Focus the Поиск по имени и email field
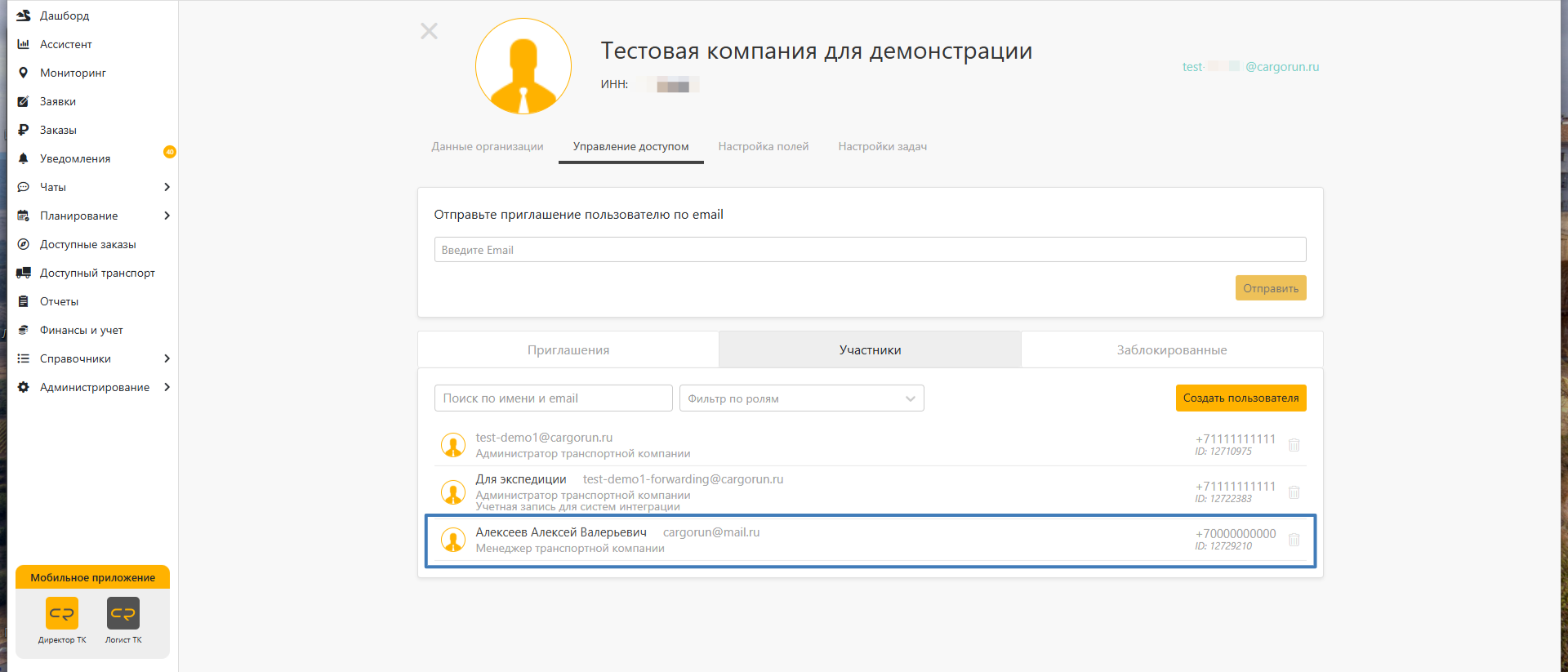Viewport: 1568px width, 672px height. pyautogui.click(x=553, y=398)
